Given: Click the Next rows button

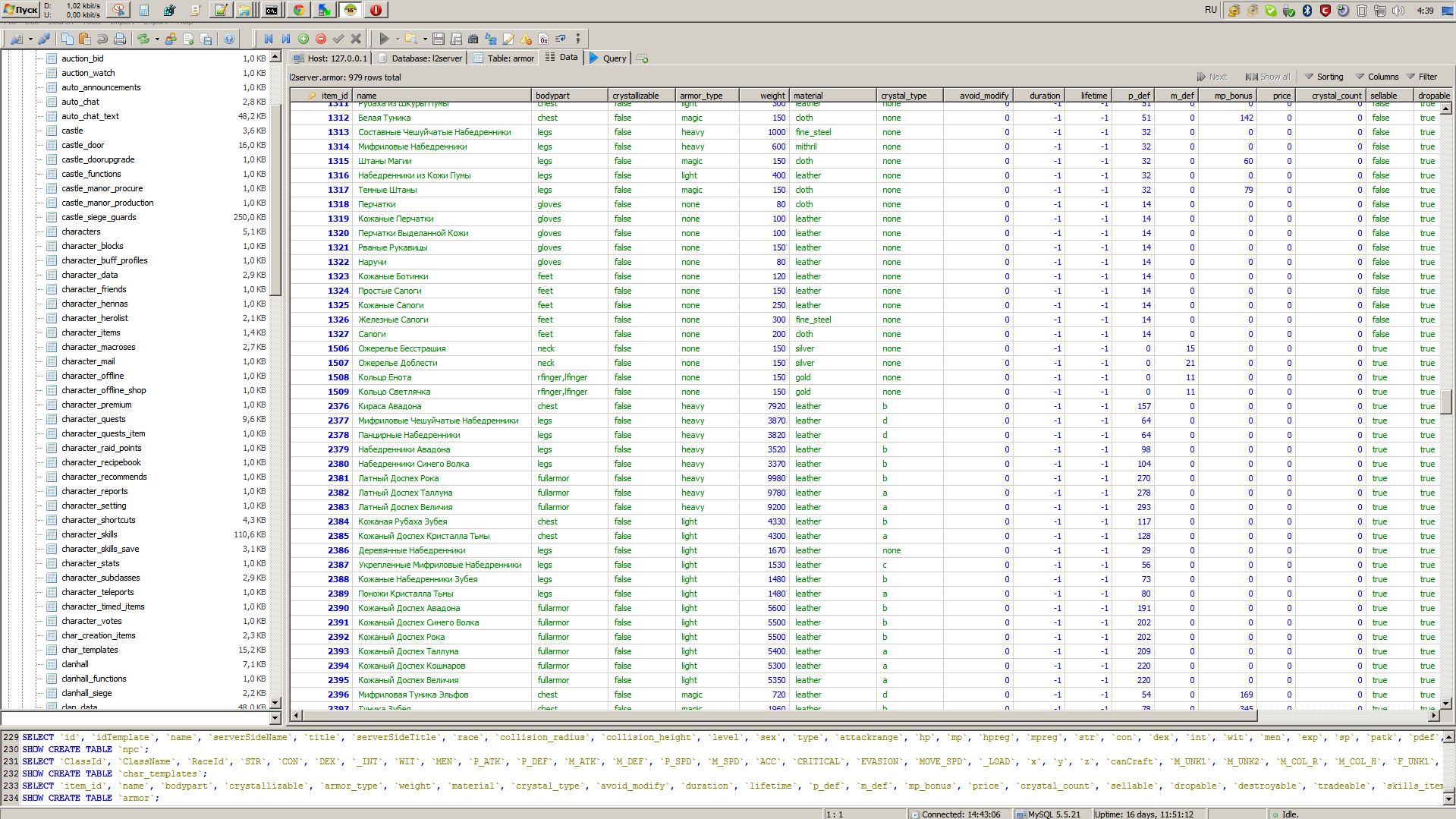Looking at the screenshot, I should point(1212,77).
